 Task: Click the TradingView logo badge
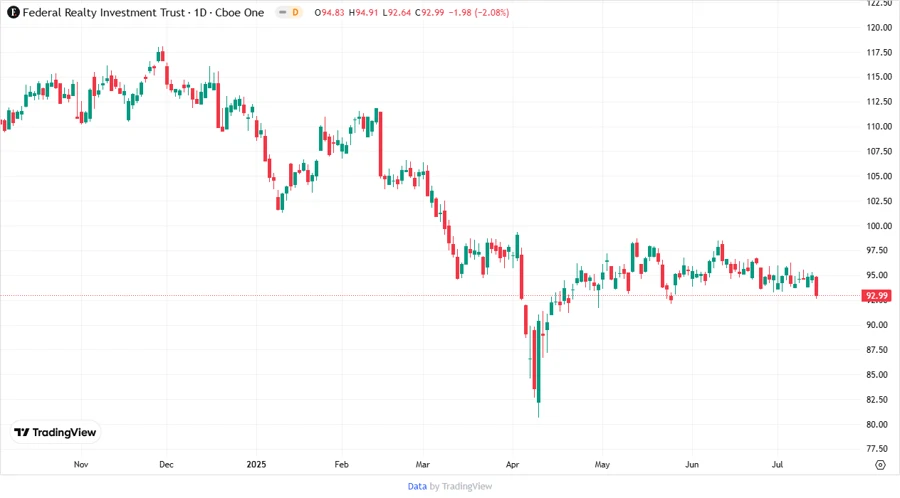pyautogui.click(x=56, y=432)
